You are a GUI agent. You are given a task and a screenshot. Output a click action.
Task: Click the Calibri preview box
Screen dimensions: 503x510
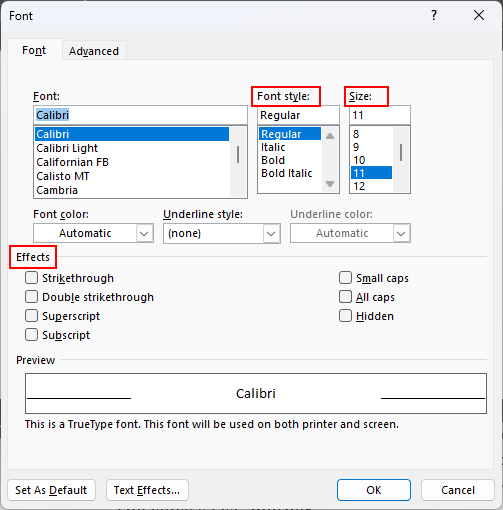[x=256, y=393]
